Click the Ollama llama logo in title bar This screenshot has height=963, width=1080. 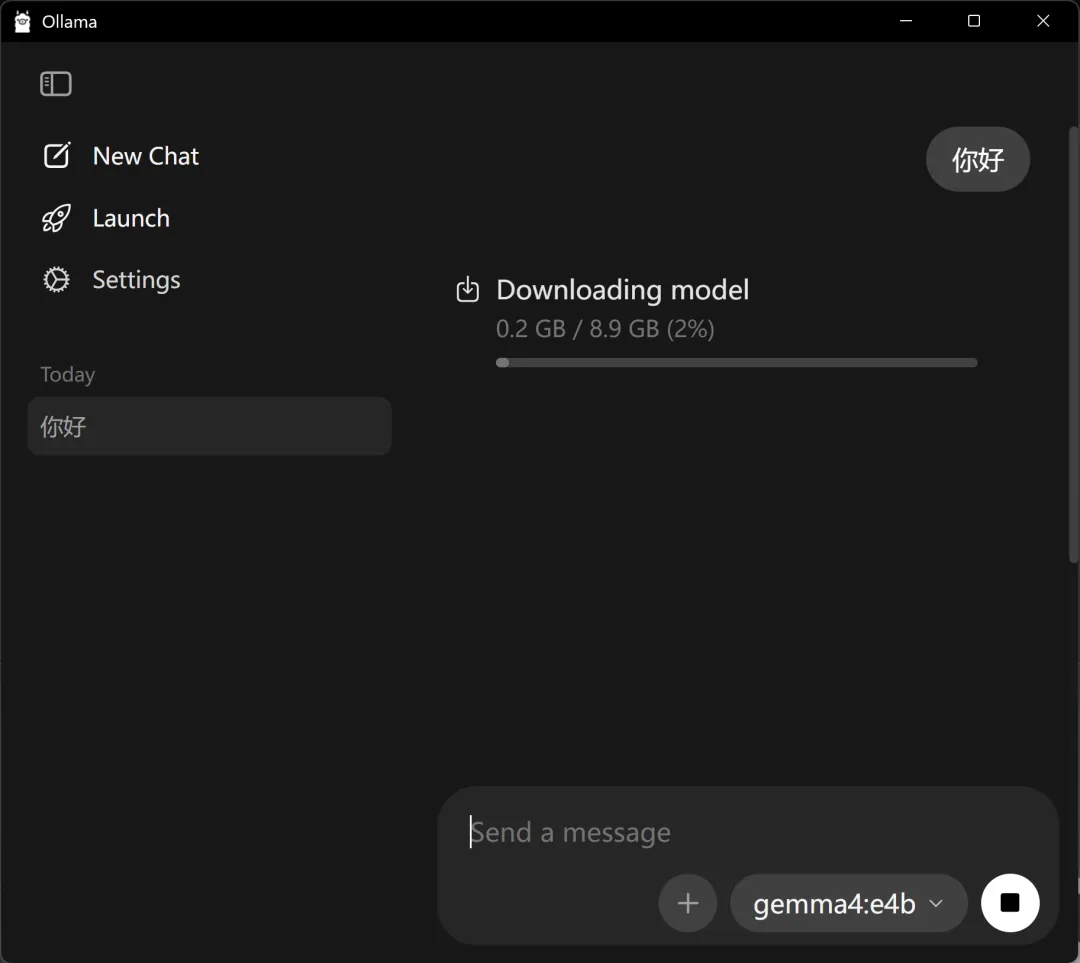22,21
